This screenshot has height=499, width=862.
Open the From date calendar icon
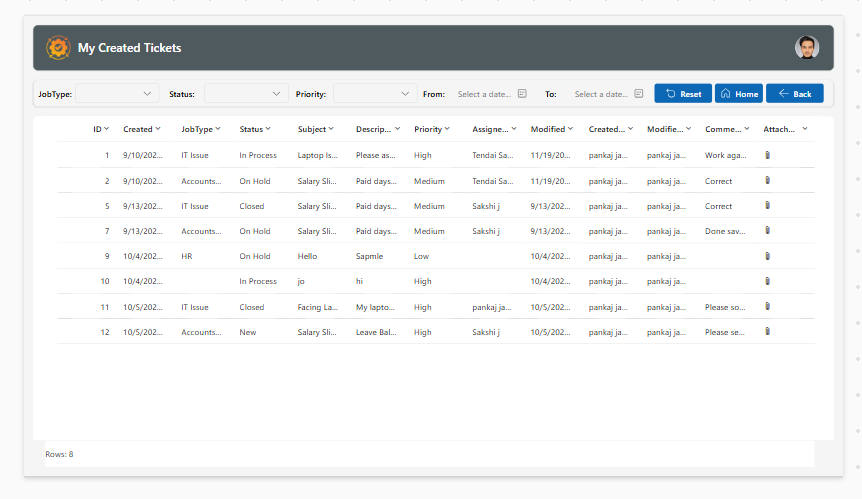tap(522, 94)
